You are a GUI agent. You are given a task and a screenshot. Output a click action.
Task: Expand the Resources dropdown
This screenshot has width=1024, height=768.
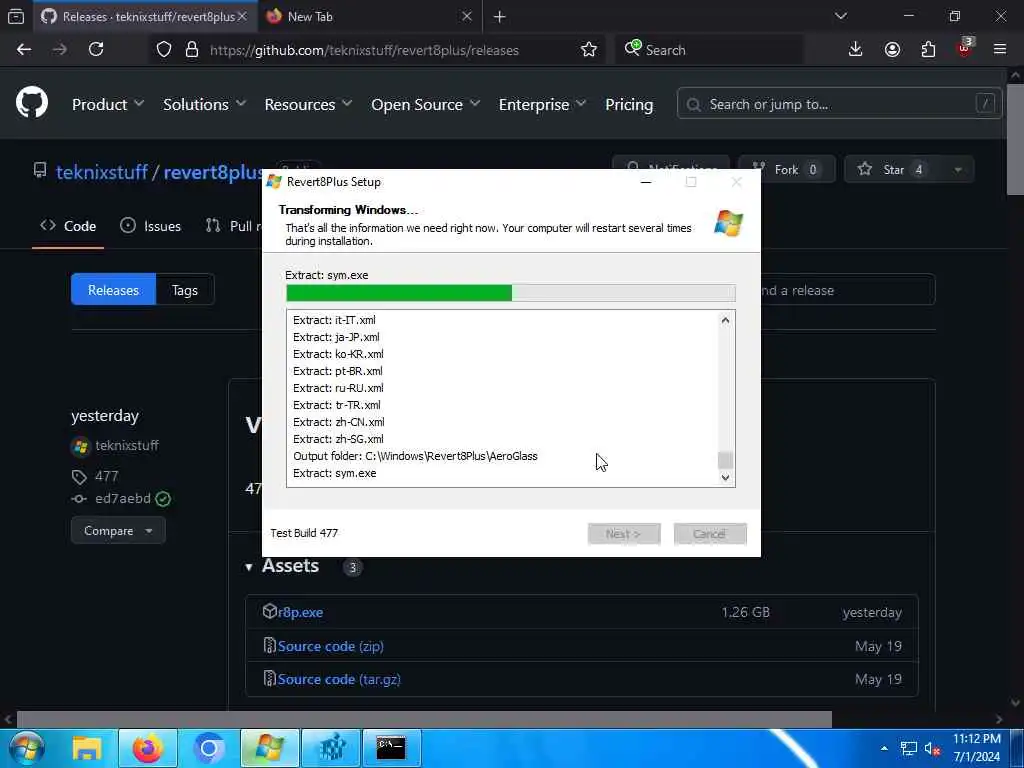[308, 104]
